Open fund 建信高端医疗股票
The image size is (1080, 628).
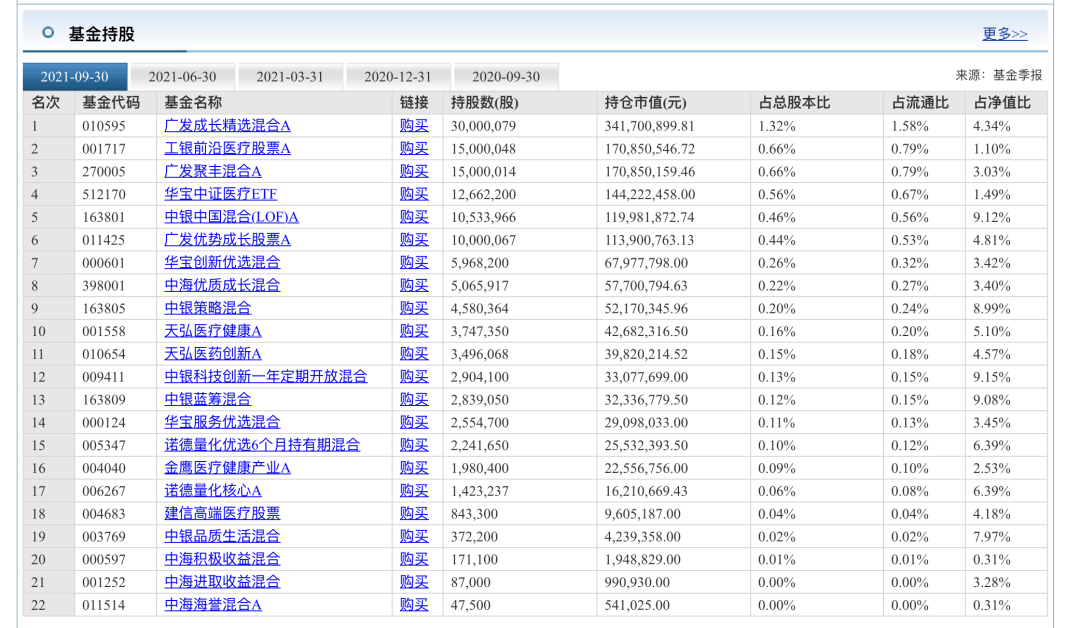222,514
